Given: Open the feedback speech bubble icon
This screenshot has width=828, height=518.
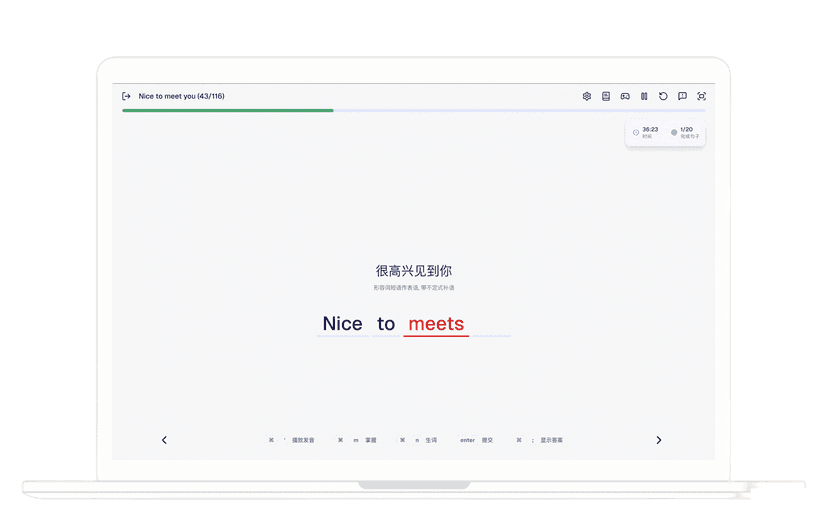Looking at the screenshot, I should (x=682, y=96).
